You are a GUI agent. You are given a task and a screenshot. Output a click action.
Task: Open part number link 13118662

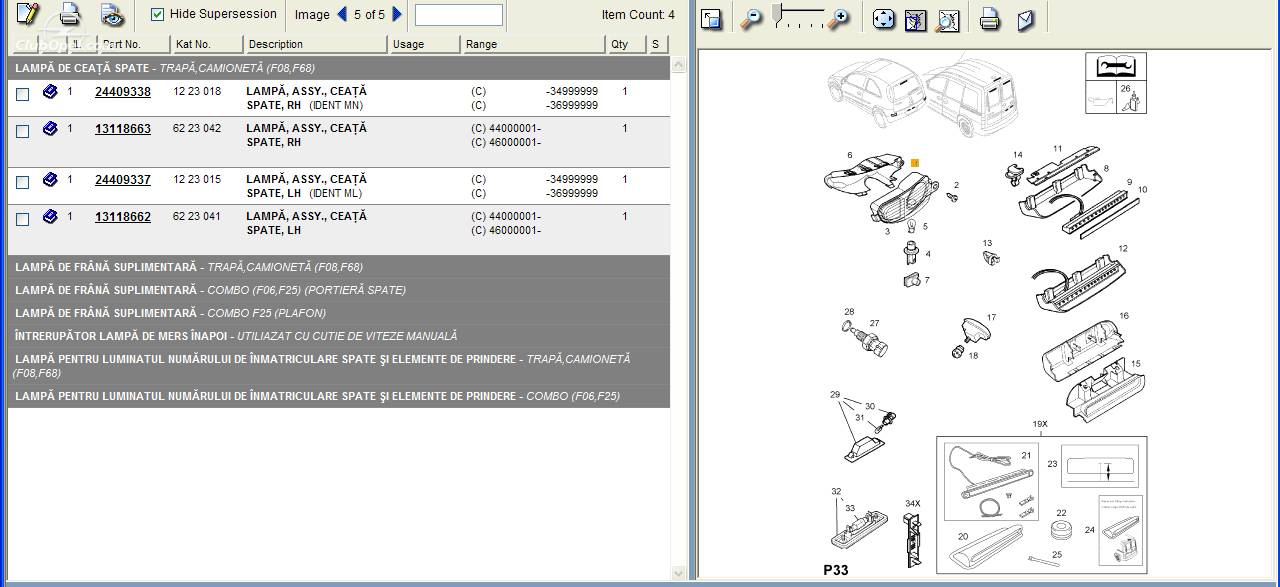coord(123,217)
